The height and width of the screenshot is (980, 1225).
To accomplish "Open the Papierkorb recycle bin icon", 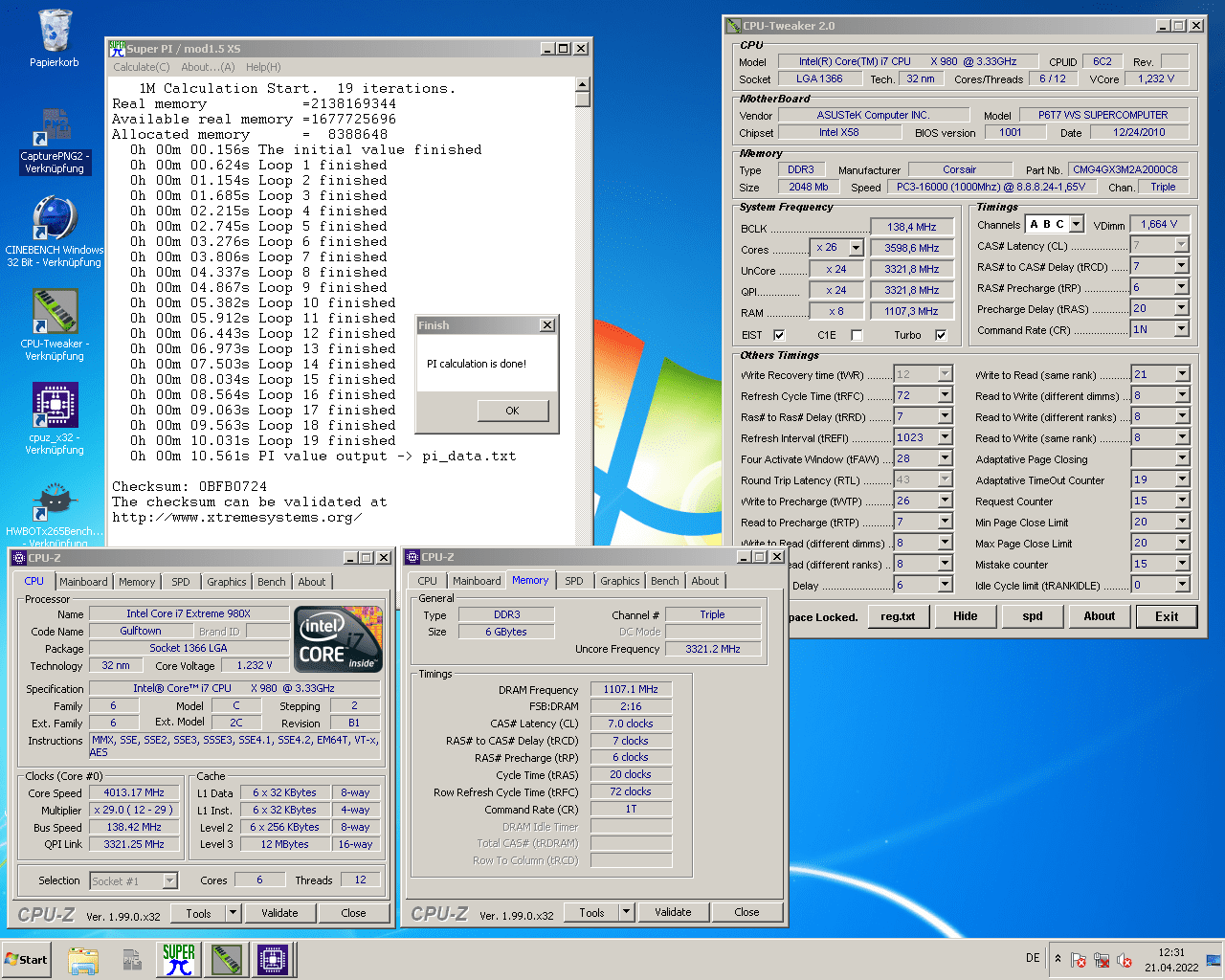I will click(55, 38).
